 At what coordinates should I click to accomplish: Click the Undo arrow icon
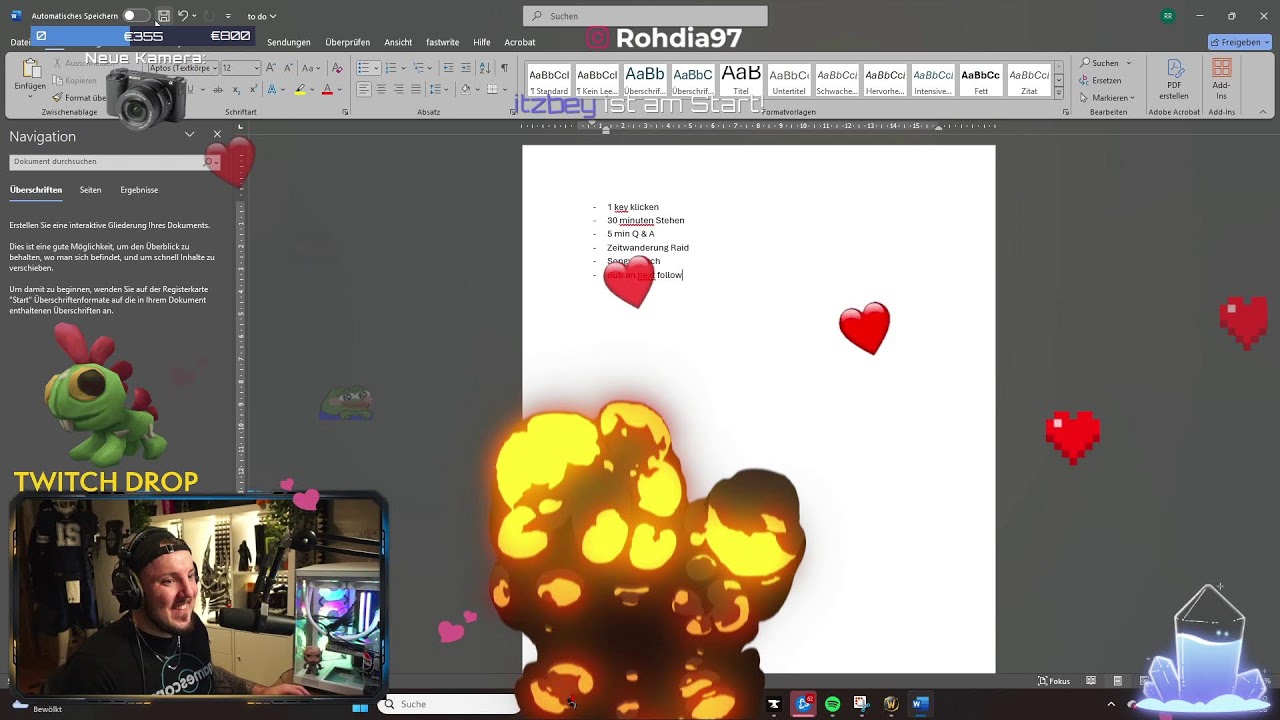(182, 16)
